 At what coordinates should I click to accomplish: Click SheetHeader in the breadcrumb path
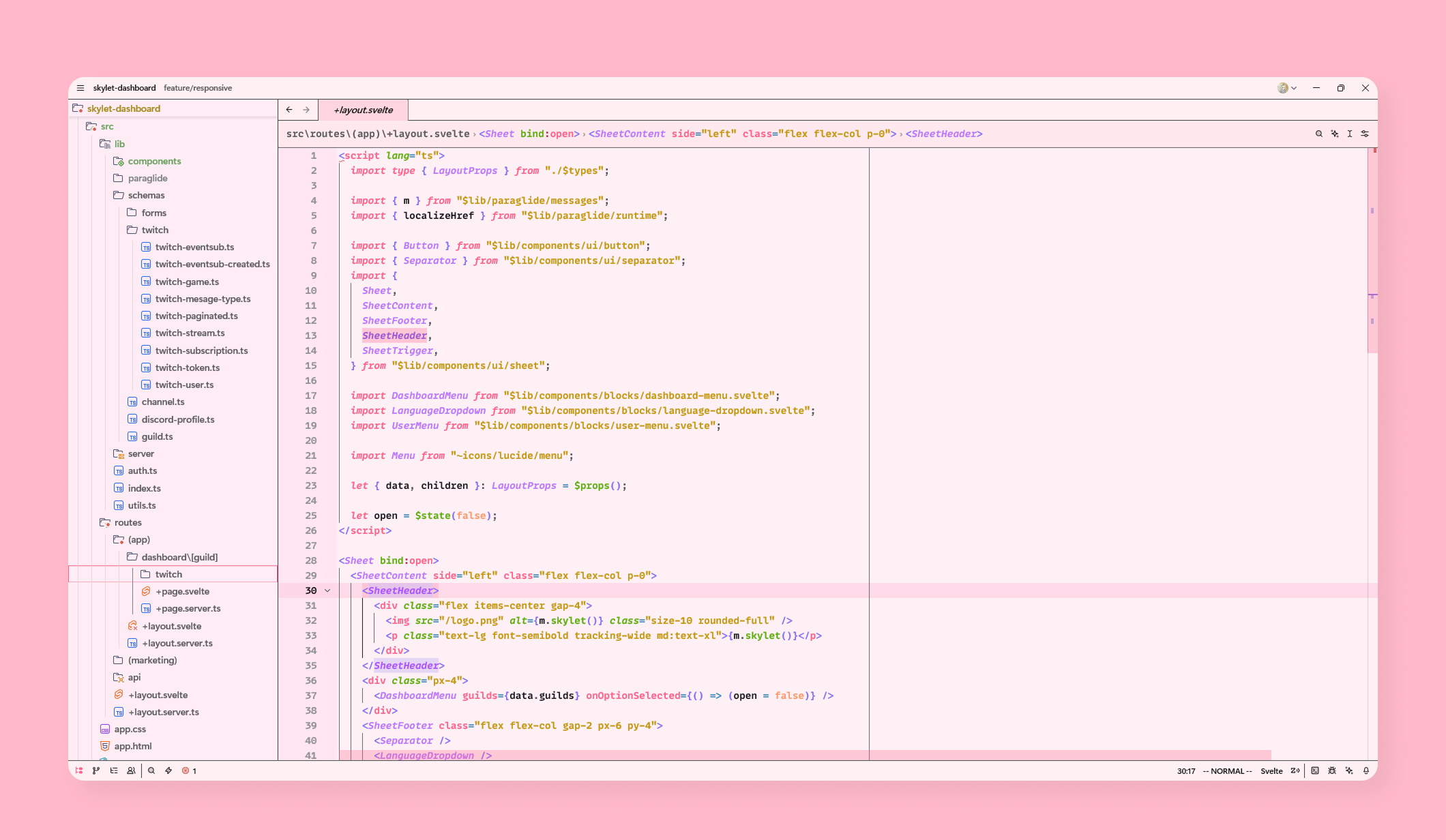(x=944, y=134)
